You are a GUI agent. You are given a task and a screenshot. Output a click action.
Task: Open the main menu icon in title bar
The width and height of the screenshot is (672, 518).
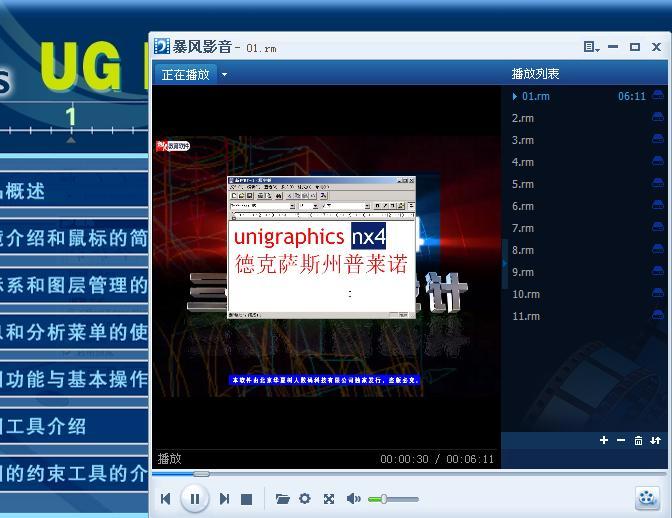[x=591, y=47]
